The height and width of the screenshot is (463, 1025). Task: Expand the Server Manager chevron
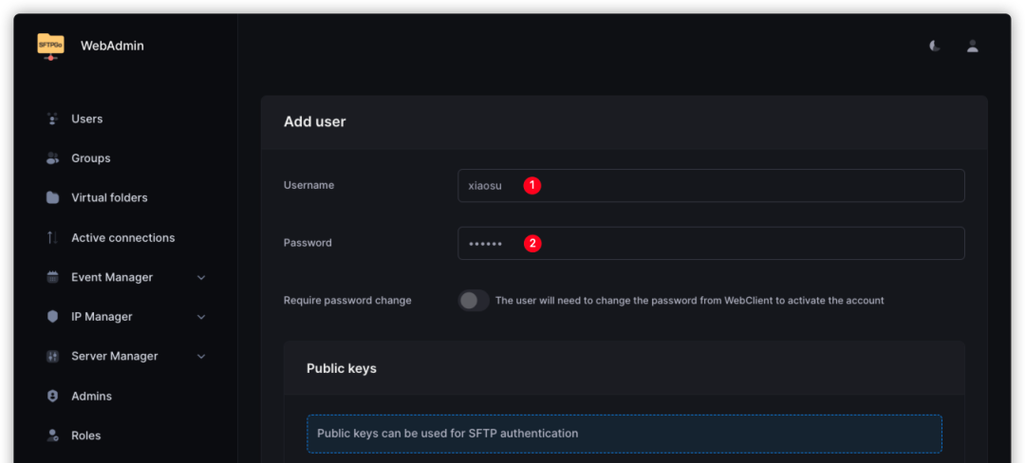click(x=201, y=356)
